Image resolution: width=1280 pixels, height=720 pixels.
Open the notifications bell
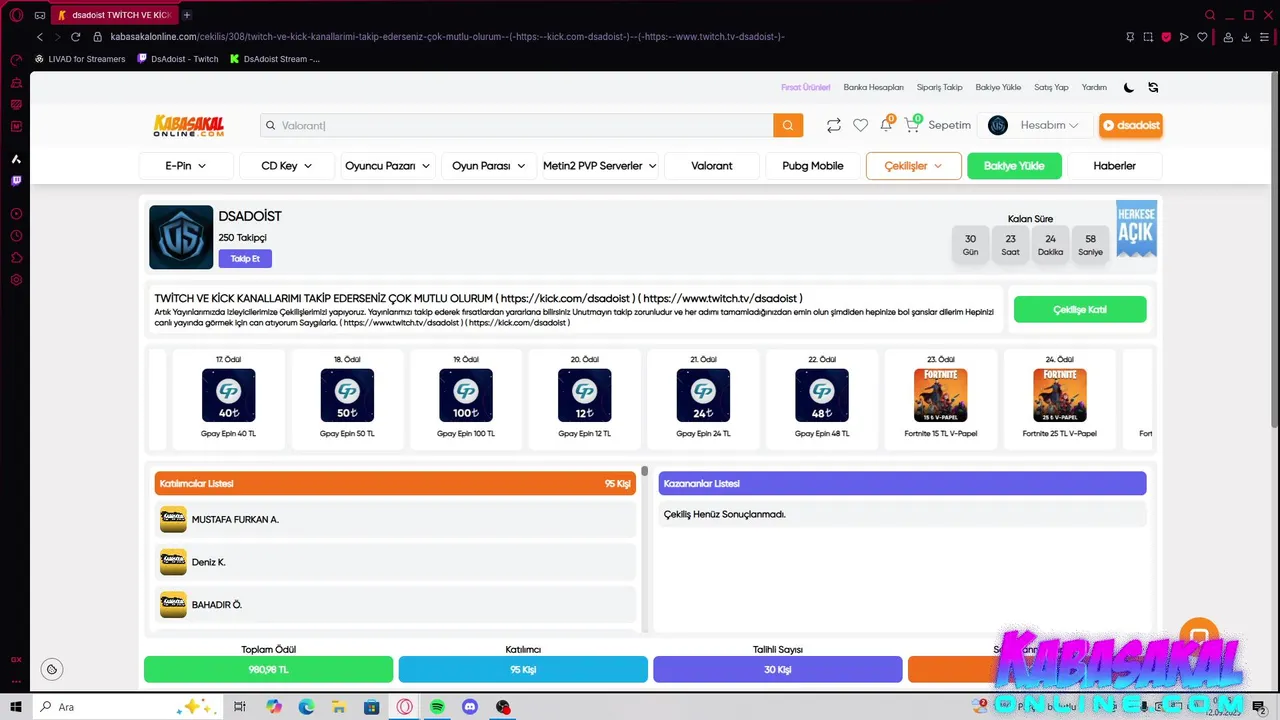coord(886,125)
